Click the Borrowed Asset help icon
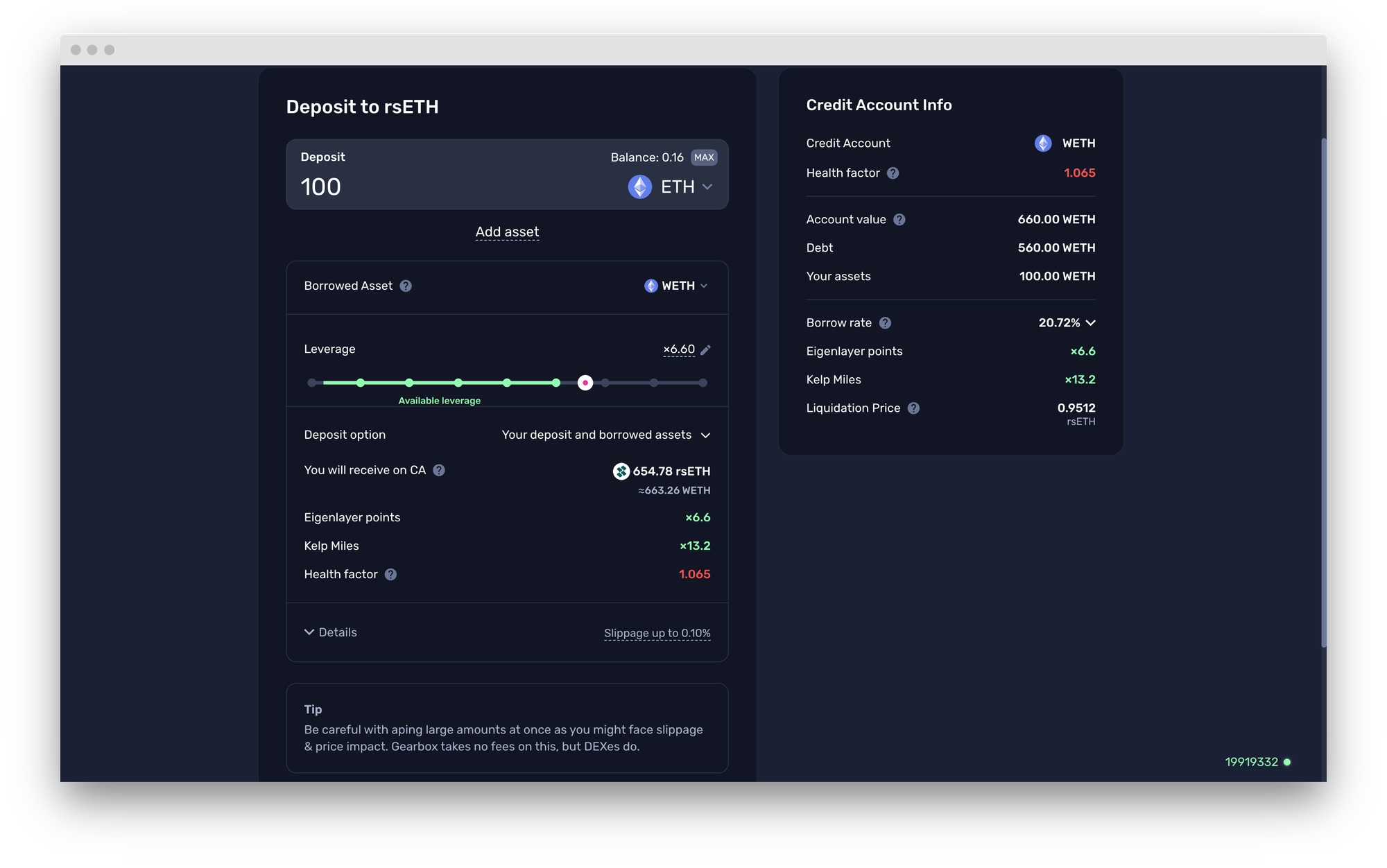The image size is (1387, 868). point(406,286)
